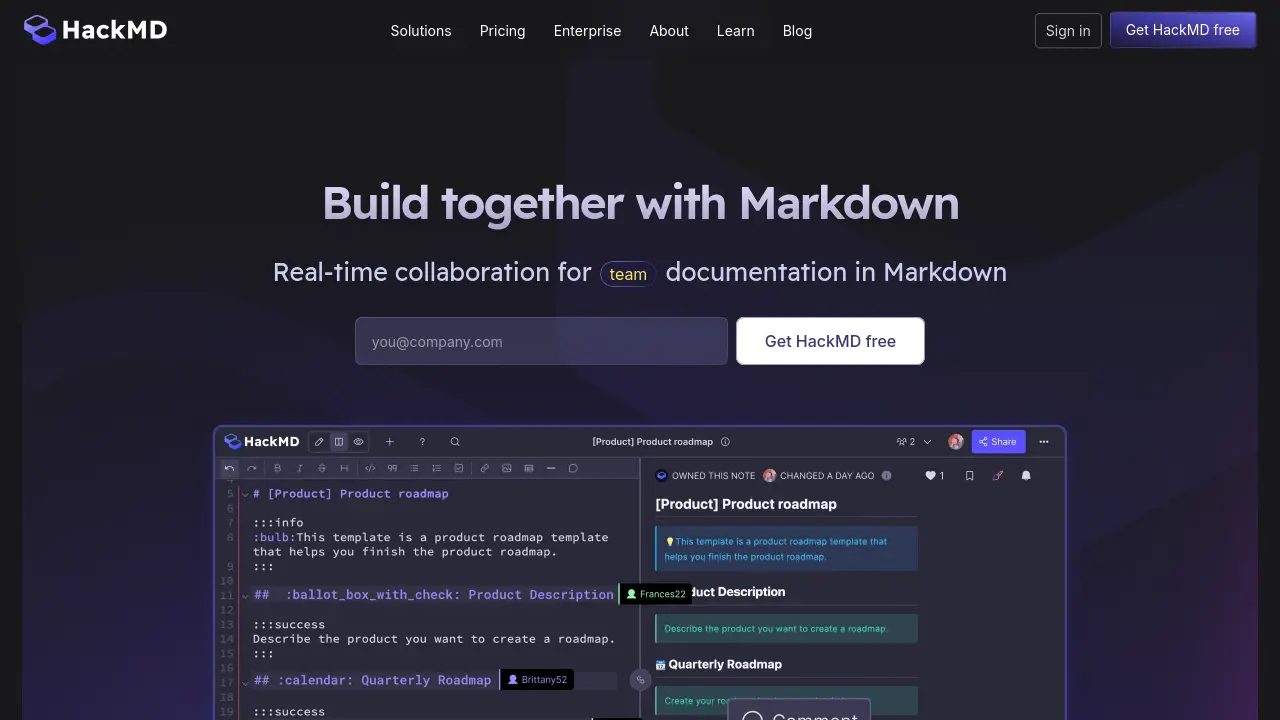Insert a link with the chain icon

[484, 468]
